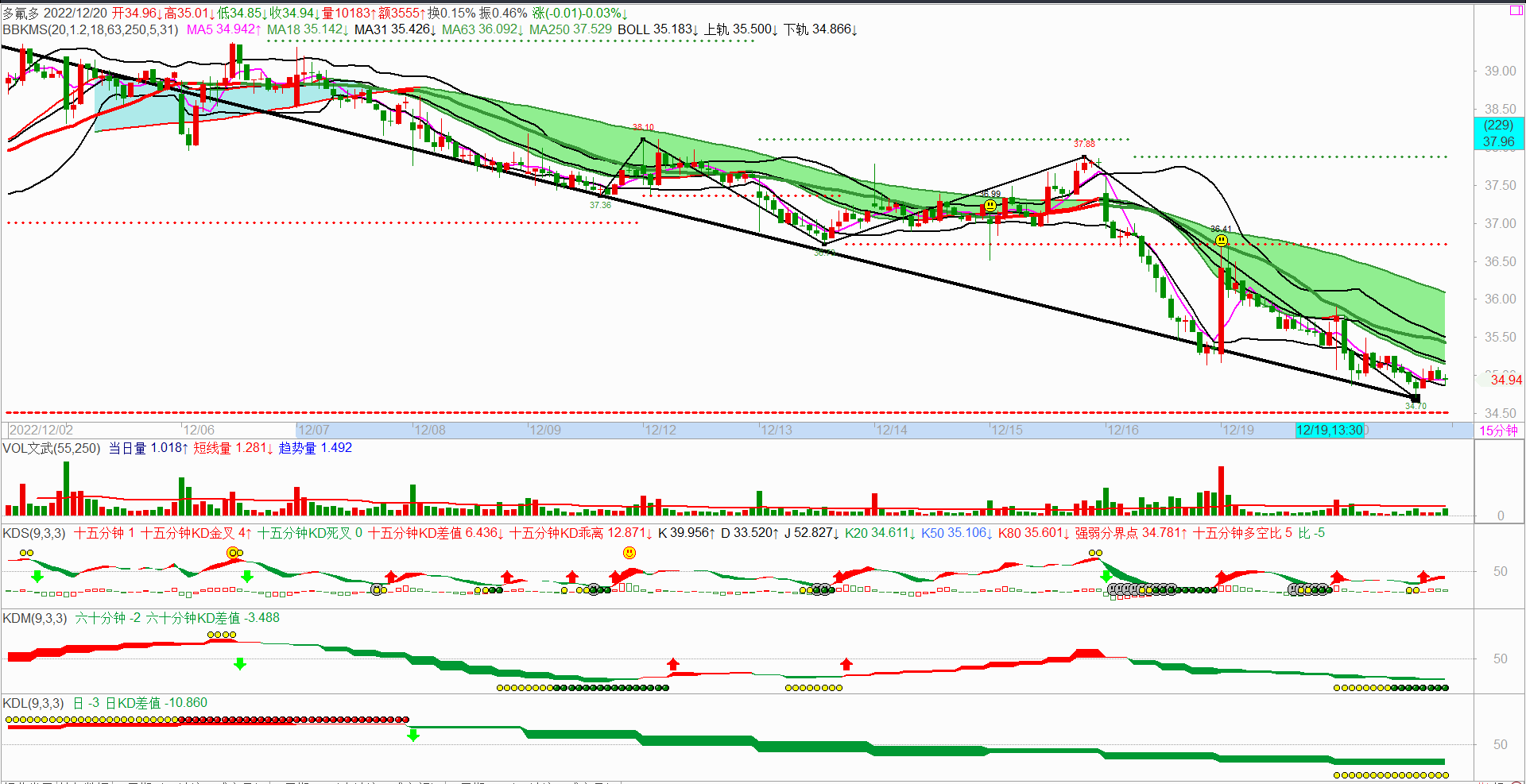Click the 十五分钟KD死叉 0 reading
This screenshot has width=1526, height=784.
tap(310, 533)
